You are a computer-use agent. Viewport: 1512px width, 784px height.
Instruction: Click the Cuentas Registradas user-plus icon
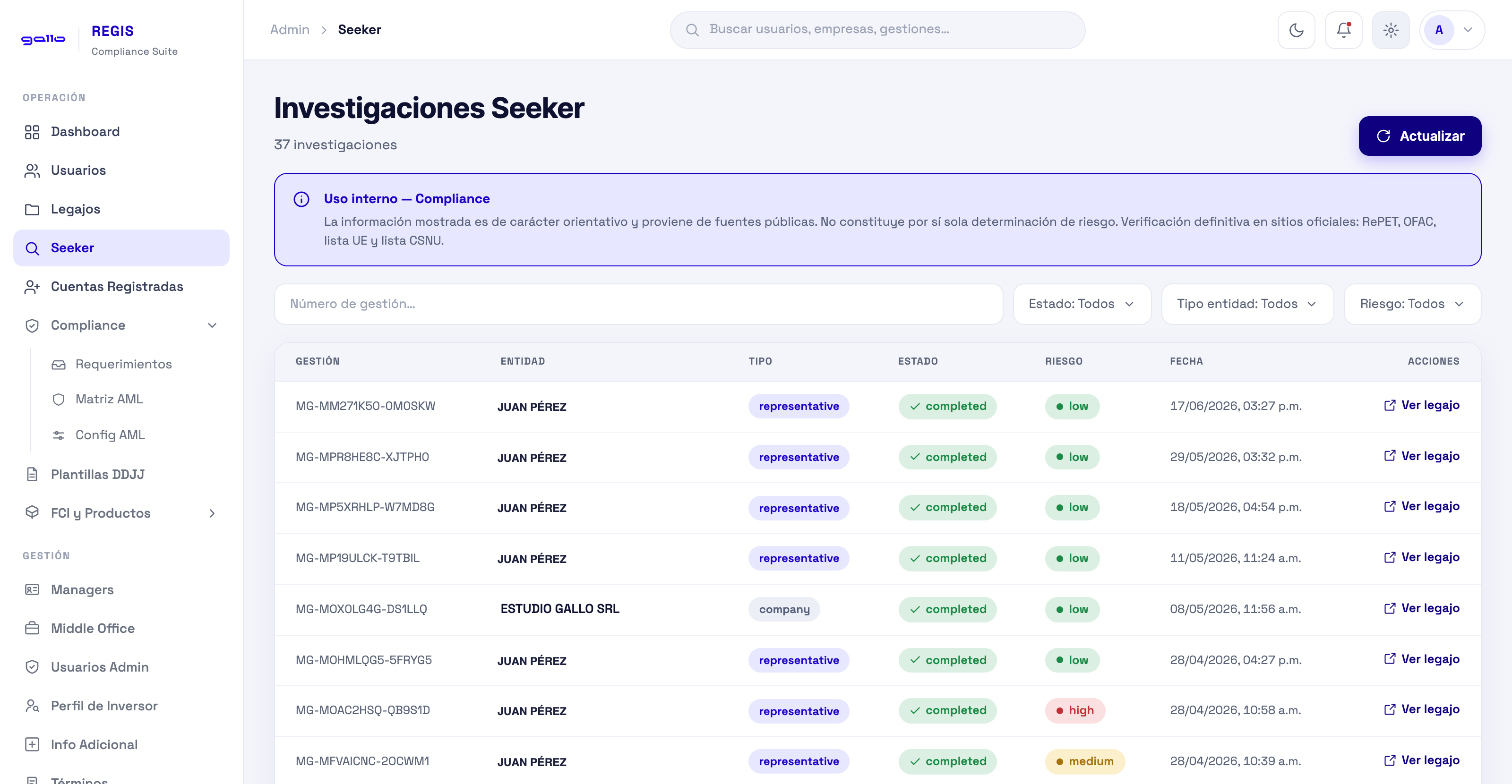(32, 287)
